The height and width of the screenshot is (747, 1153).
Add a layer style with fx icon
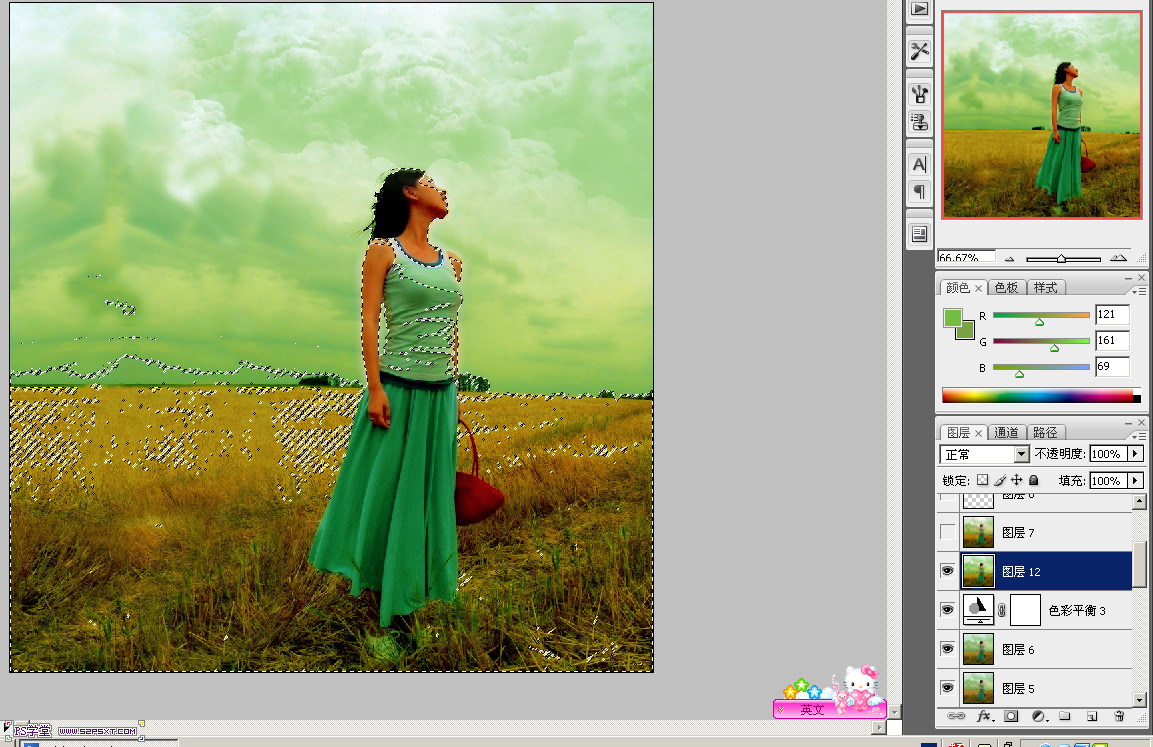click(x=985, y=716)
